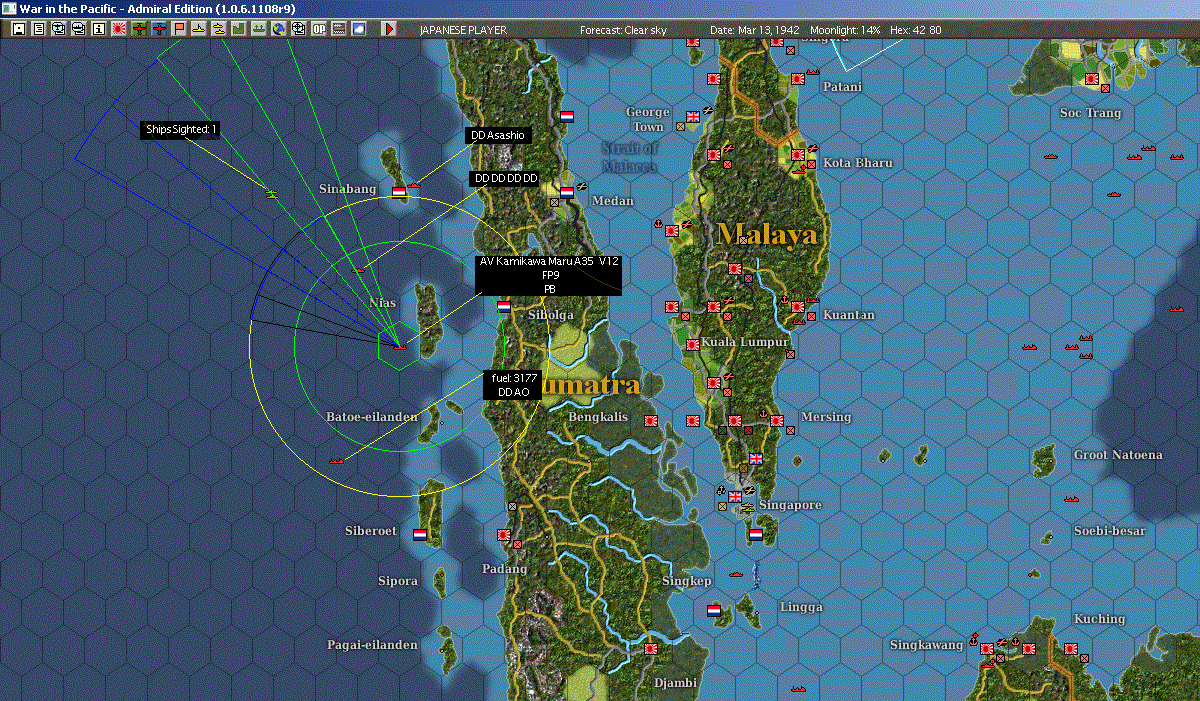Click the 'DD Asashio' label

tap(497, 135)
